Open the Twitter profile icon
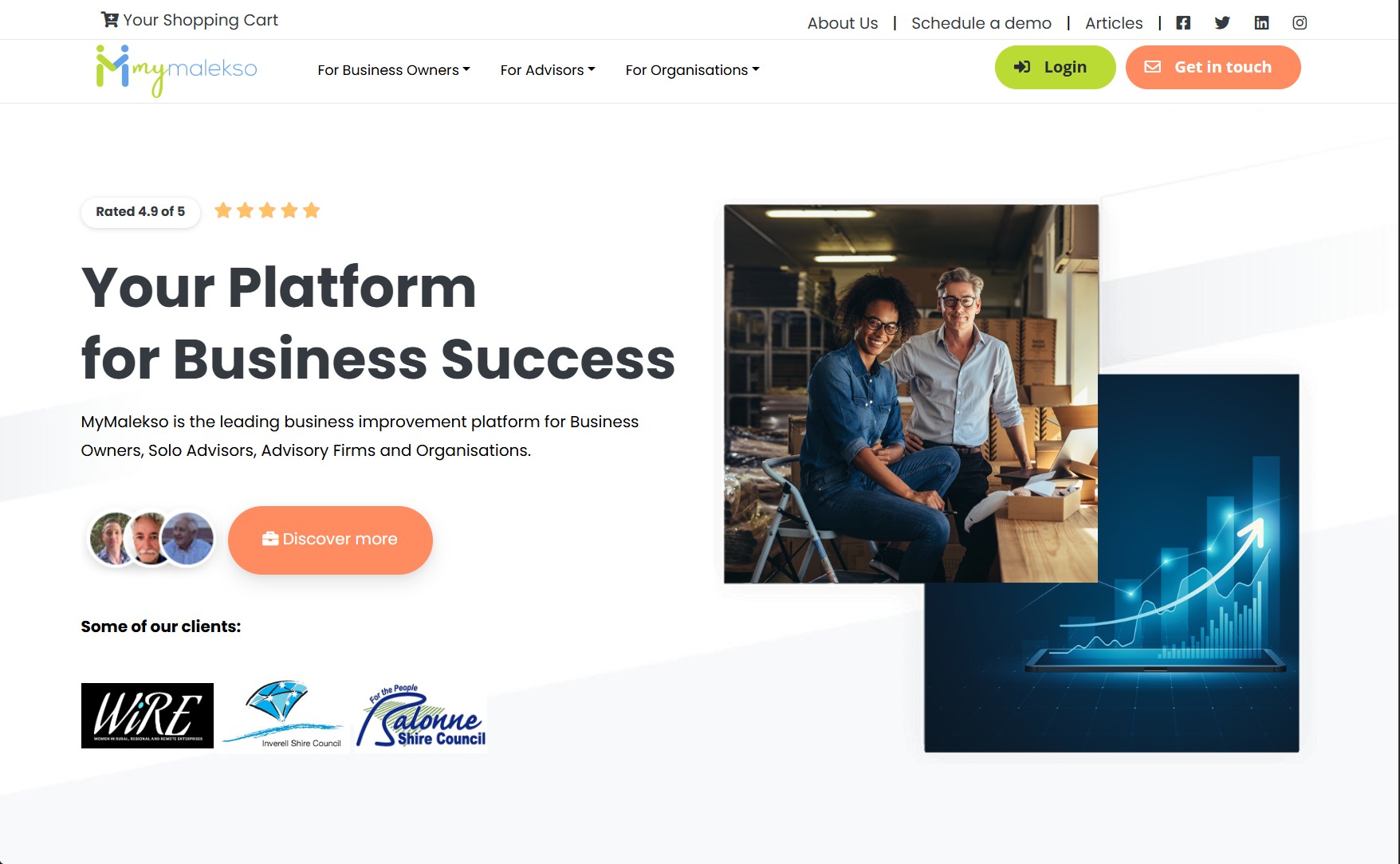 tap(1222, 23)
